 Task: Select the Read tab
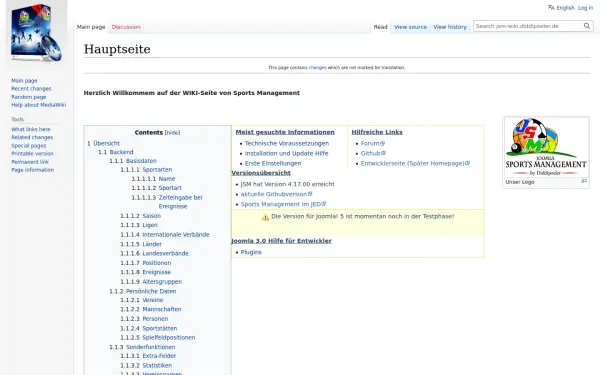(380, 27)
